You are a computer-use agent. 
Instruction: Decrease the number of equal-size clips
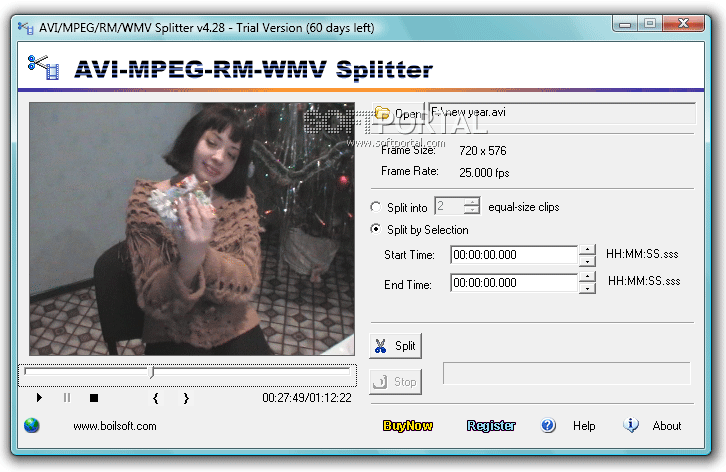click(472, 210)
